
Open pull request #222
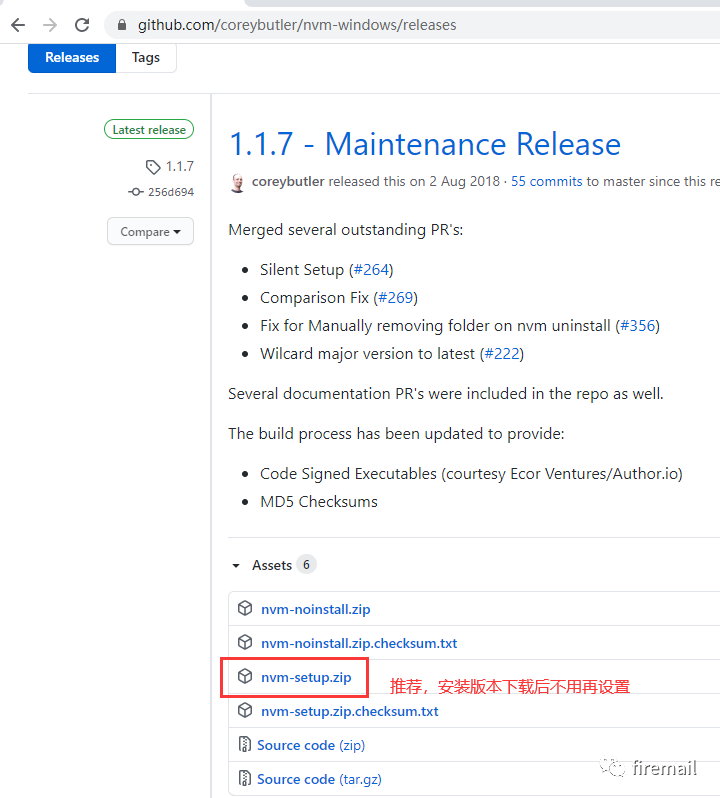502,354
